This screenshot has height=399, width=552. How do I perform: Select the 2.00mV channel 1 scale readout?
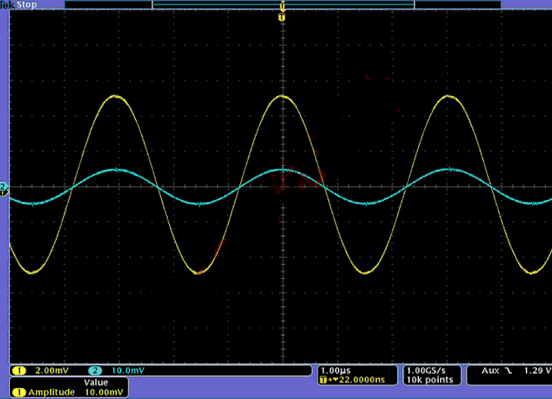[52, 370]
